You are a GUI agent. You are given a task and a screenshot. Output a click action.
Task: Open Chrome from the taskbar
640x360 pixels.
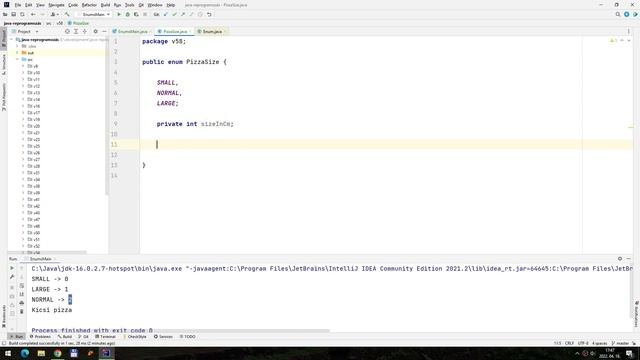(58, 353)
